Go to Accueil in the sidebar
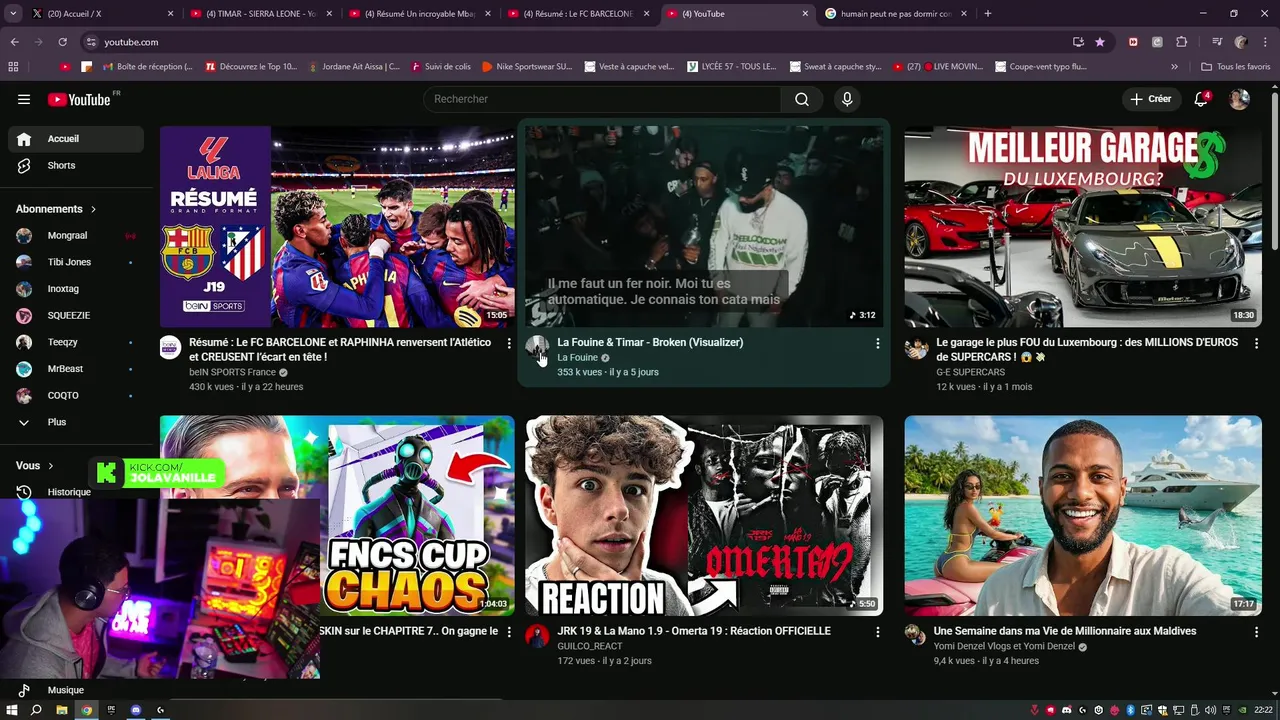Viewport: 1280px width, 720px height. tap(76, 139)
